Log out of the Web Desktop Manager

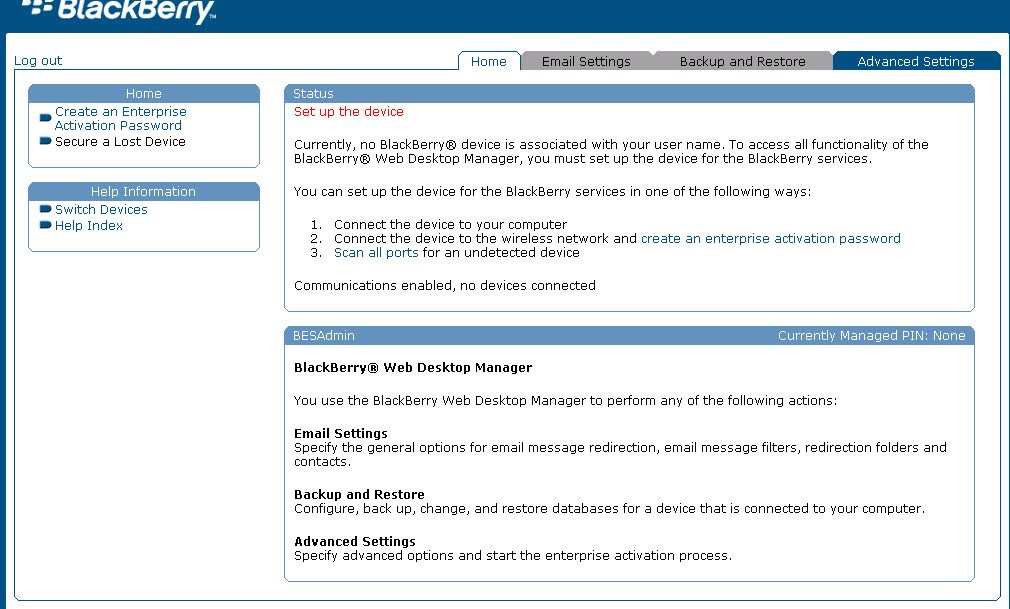[38, 61]
